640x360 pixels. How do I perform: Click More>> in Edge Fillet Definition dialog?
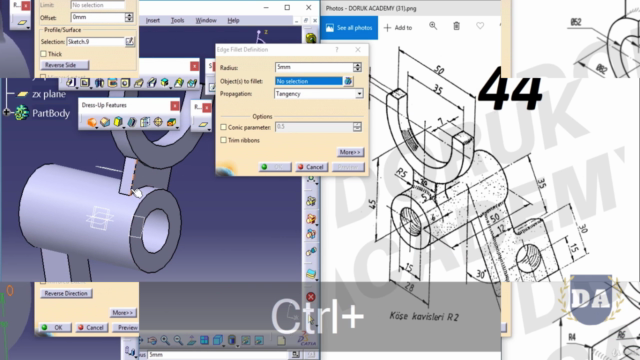[350, 152]
